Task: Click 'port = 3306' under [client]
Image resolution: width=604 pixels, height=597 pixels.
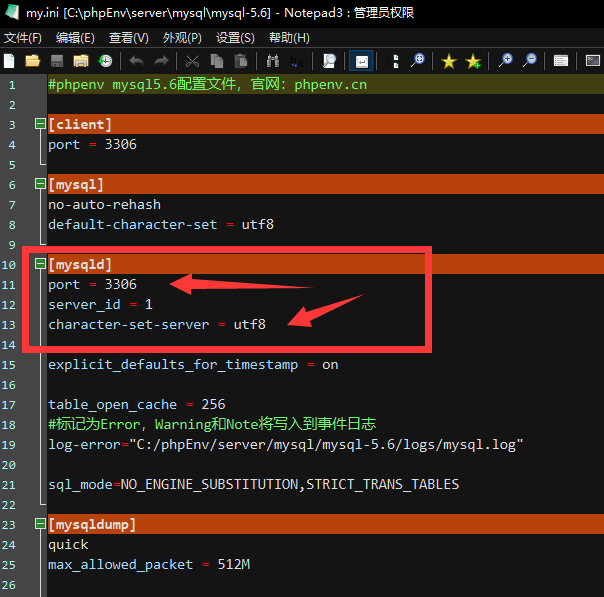Action: 92,144
